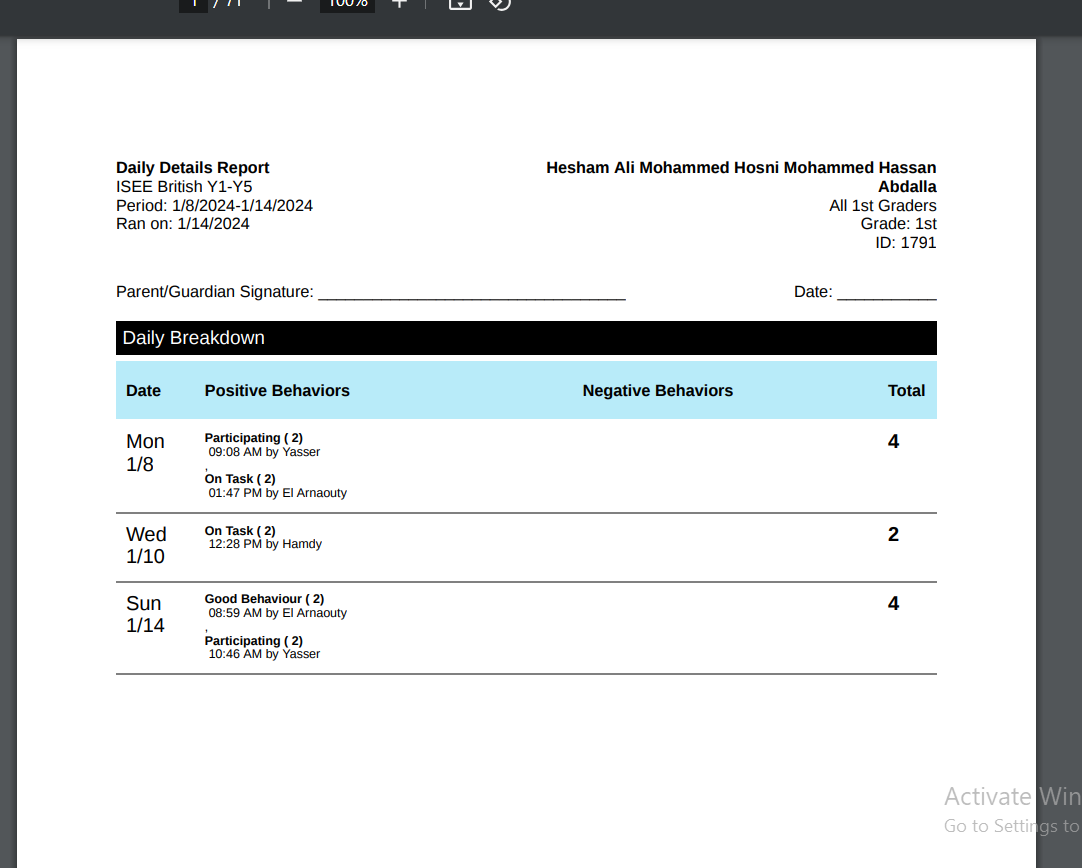Image resolution: width=1082 pixels, height=868 pixels.
Task: Click the 'All 1st Graders' text
Action: coord(883,206)
